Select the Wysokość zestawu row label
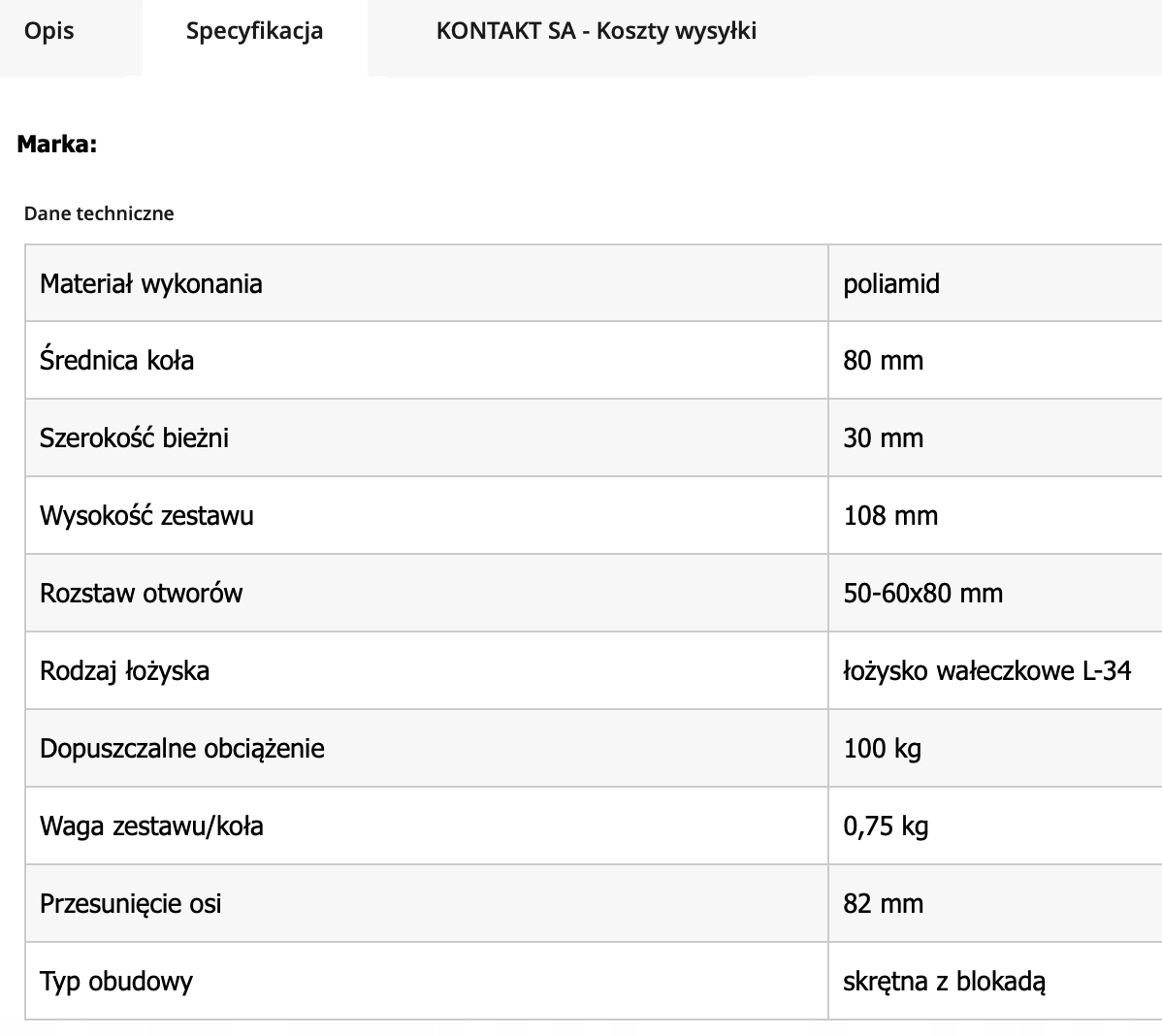 [146, 515]
